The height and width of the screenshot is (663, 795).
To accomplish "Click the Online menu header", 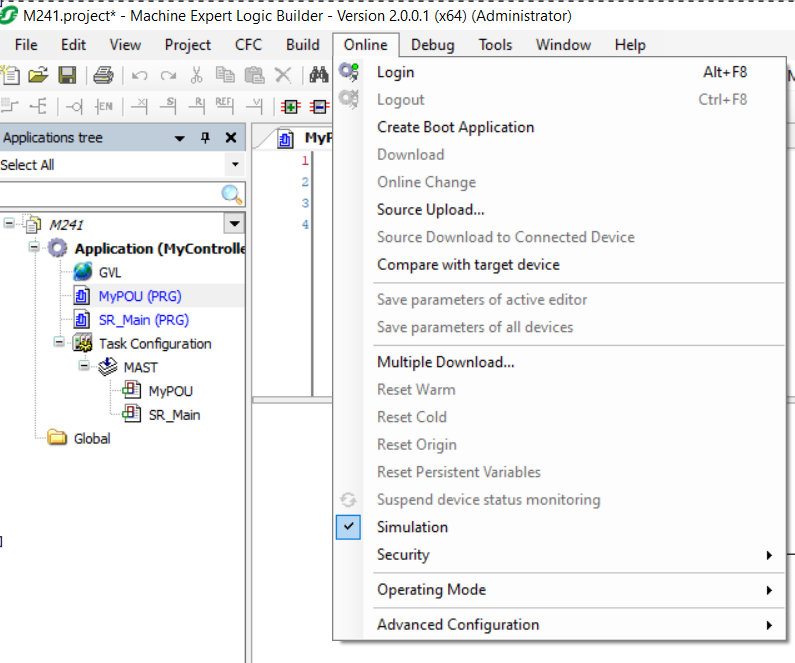I will point(366,45).
